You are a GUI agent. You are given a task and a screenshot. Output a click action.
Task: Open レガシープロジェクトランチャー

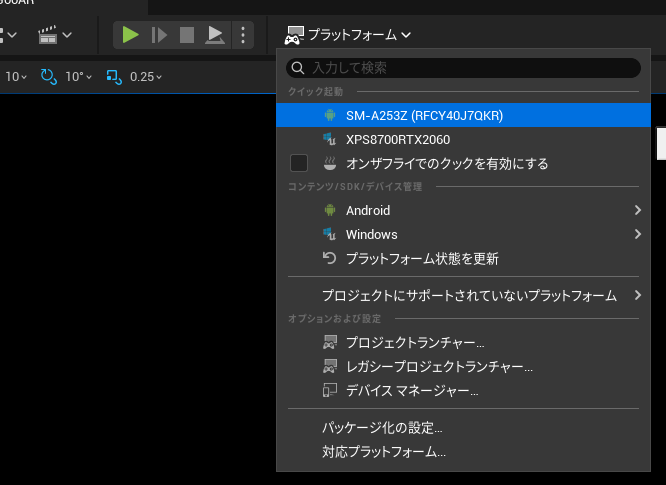coord(438,367)
